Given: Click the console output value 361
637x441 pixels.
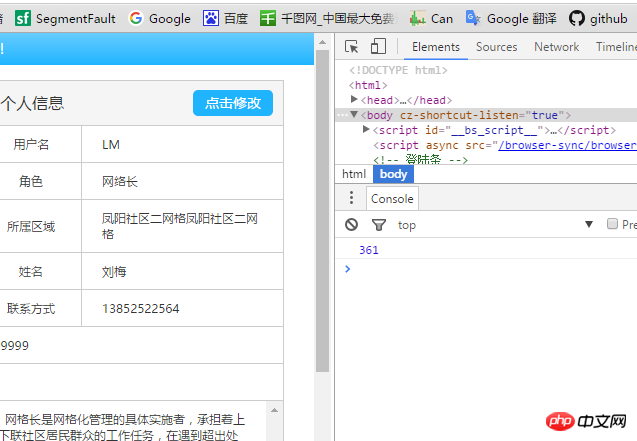Looking at the screenshot, I should tap(368, 250).
